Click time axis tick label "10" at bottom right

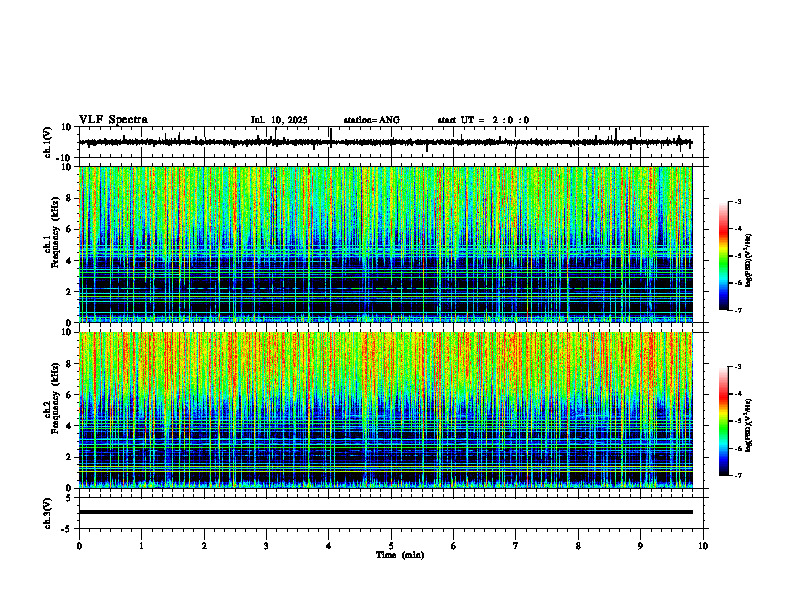click(x=703, y=546)
